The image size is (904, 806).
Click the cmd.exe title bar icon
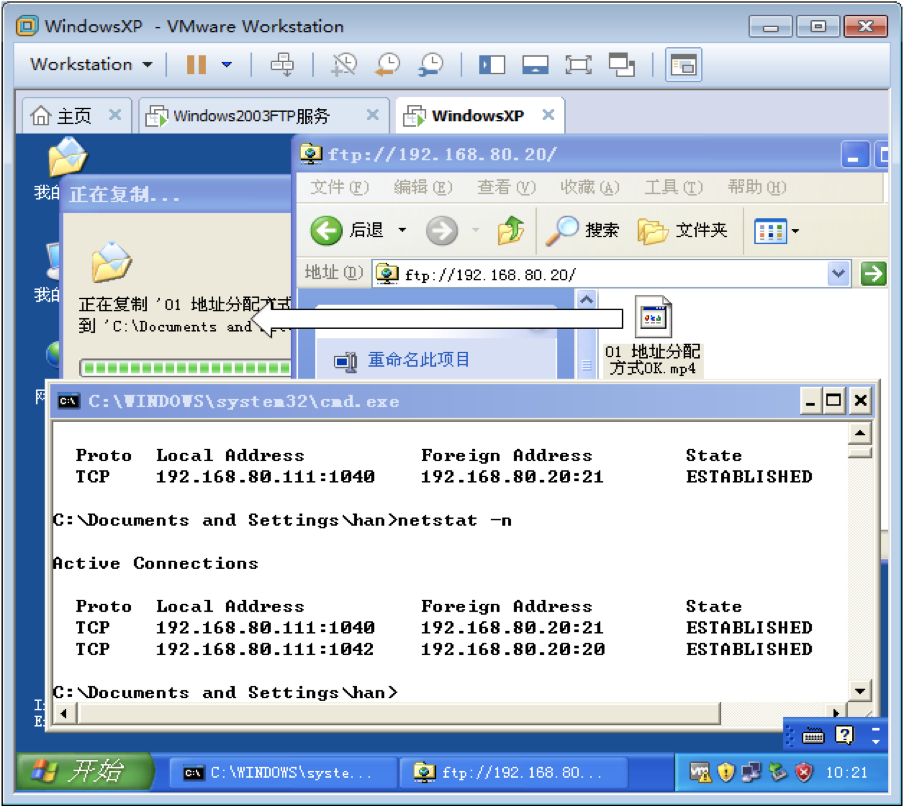pyautogui.click(x=69, y=401)
